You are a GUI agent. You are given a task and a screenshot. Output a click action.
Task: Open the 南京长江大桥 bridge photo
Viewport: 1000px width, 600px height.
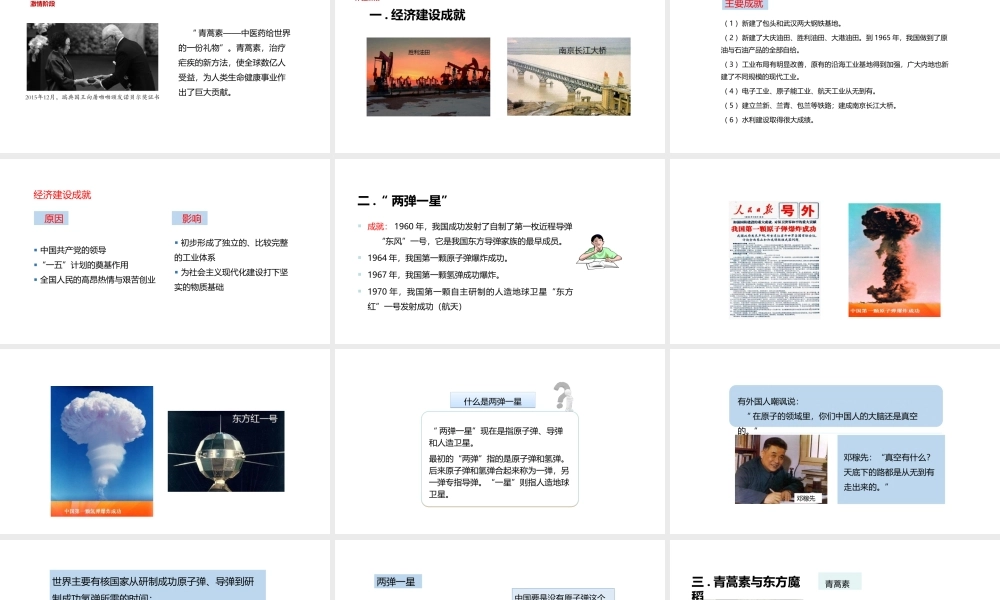pyautogui.click(x=569, y=77)
